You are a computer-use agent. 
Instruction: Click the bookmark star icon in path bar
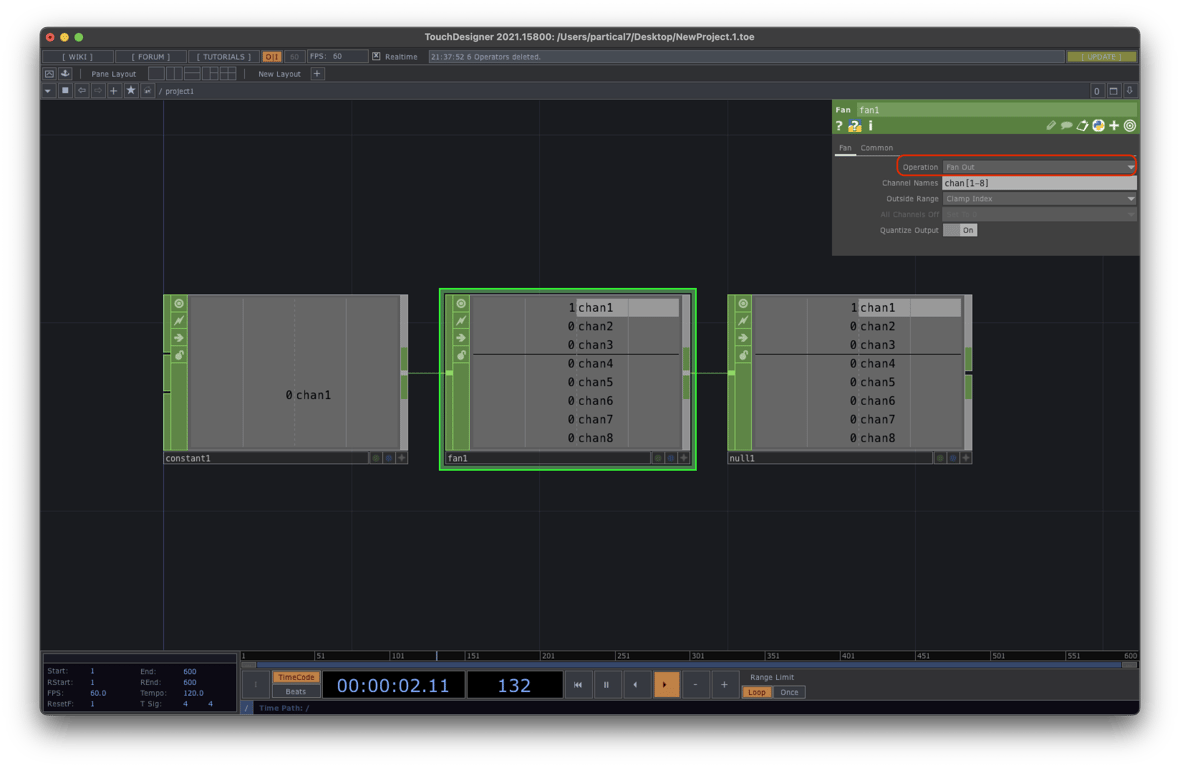click(131, 91)
